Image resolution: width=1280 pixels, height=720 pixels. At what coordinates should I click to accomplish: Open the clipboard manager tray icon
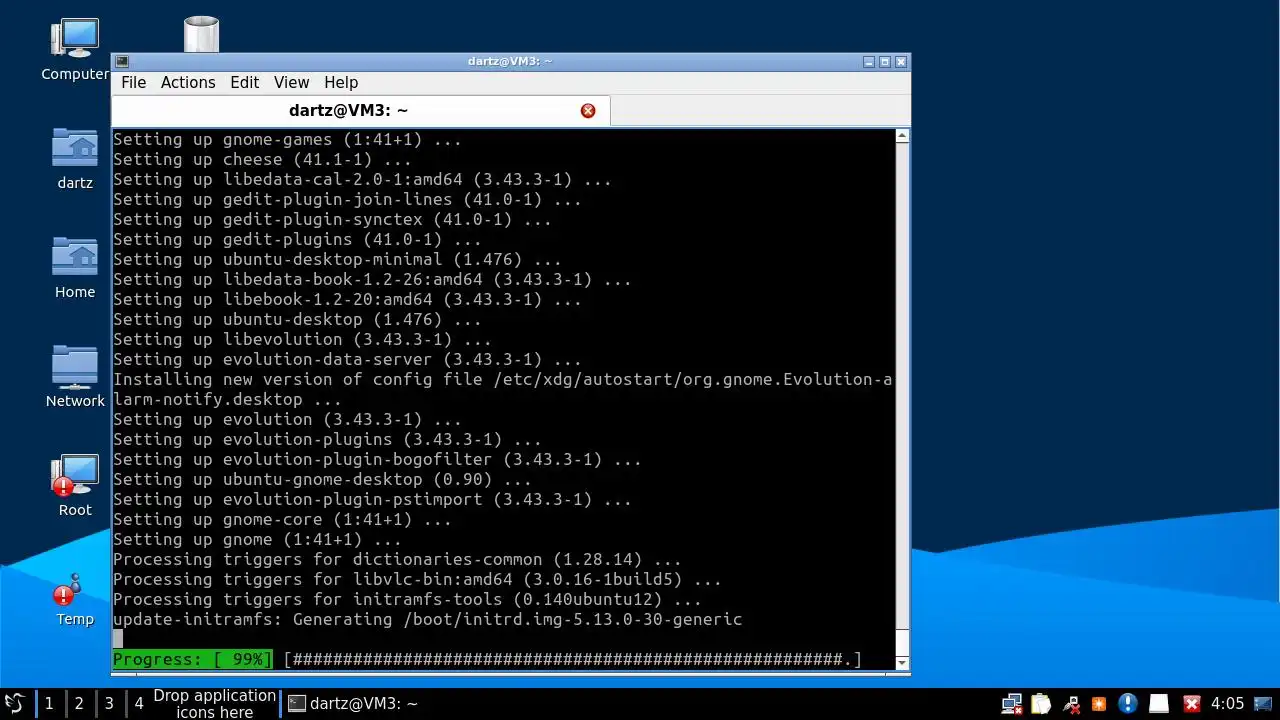pyautogui.click(x=1041, y=703)
